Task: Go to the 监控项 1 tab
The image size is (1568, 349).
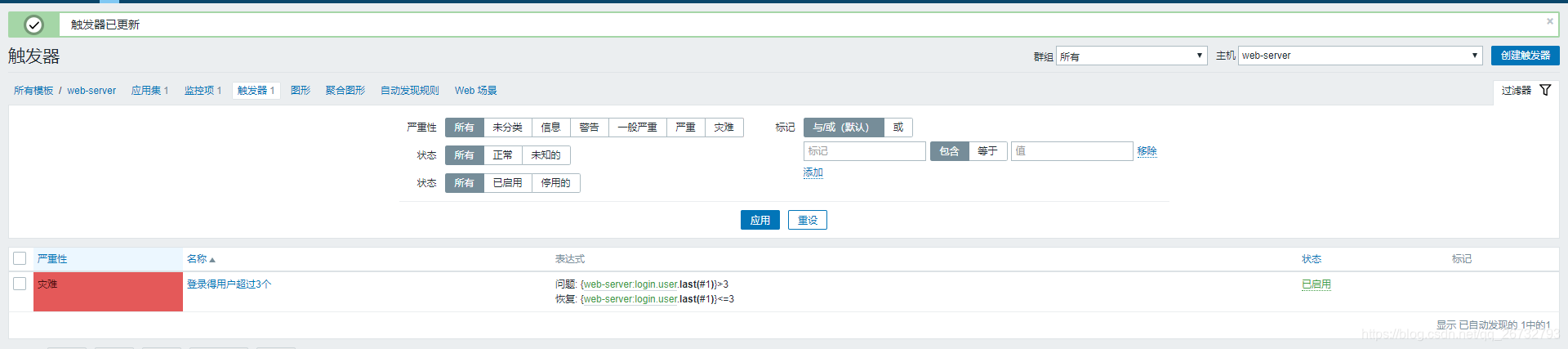Action: 203,91
